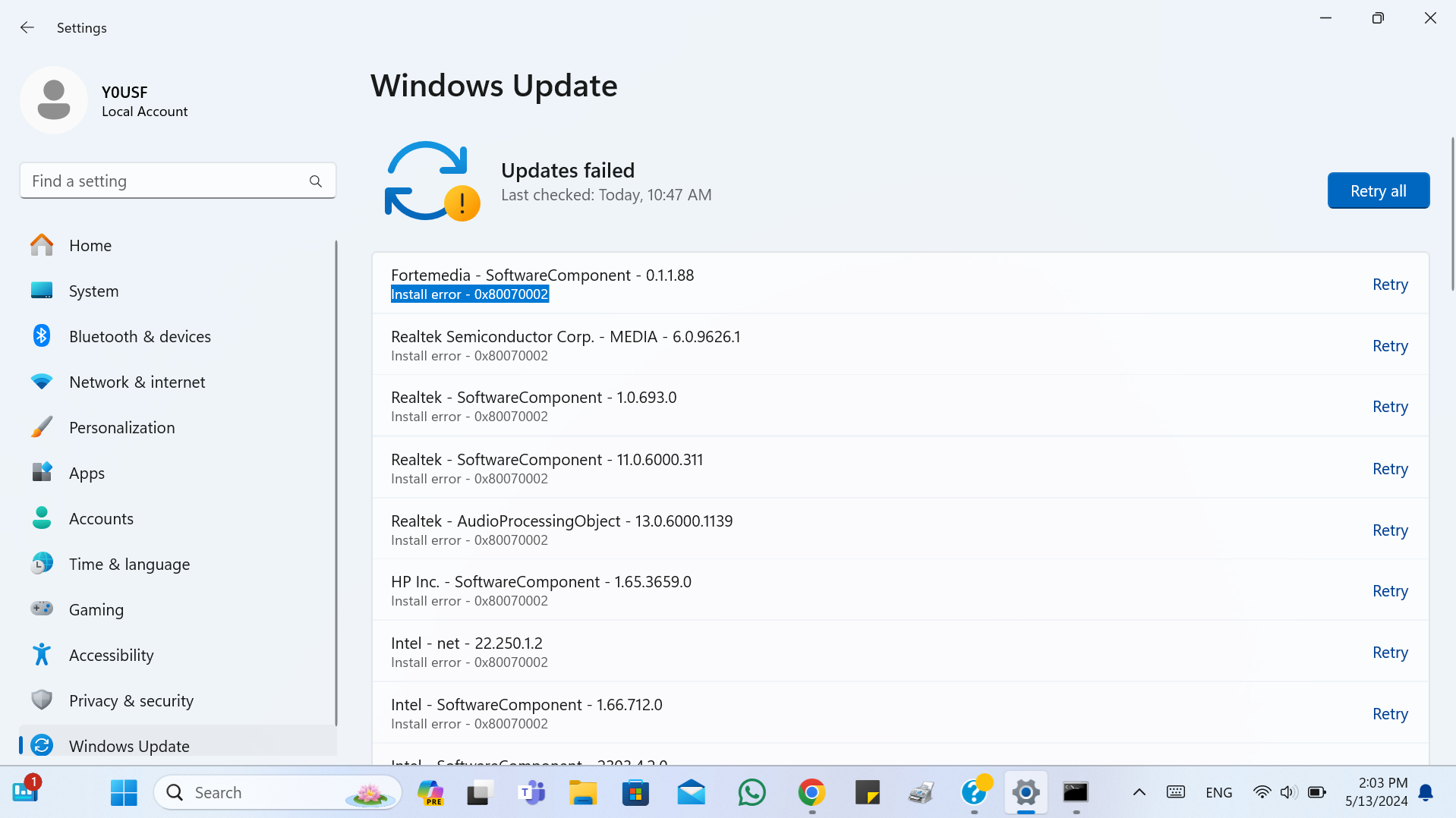Retry the Intel net 22.250.1.2 update
The image size is (1456, 818).
1389,653
